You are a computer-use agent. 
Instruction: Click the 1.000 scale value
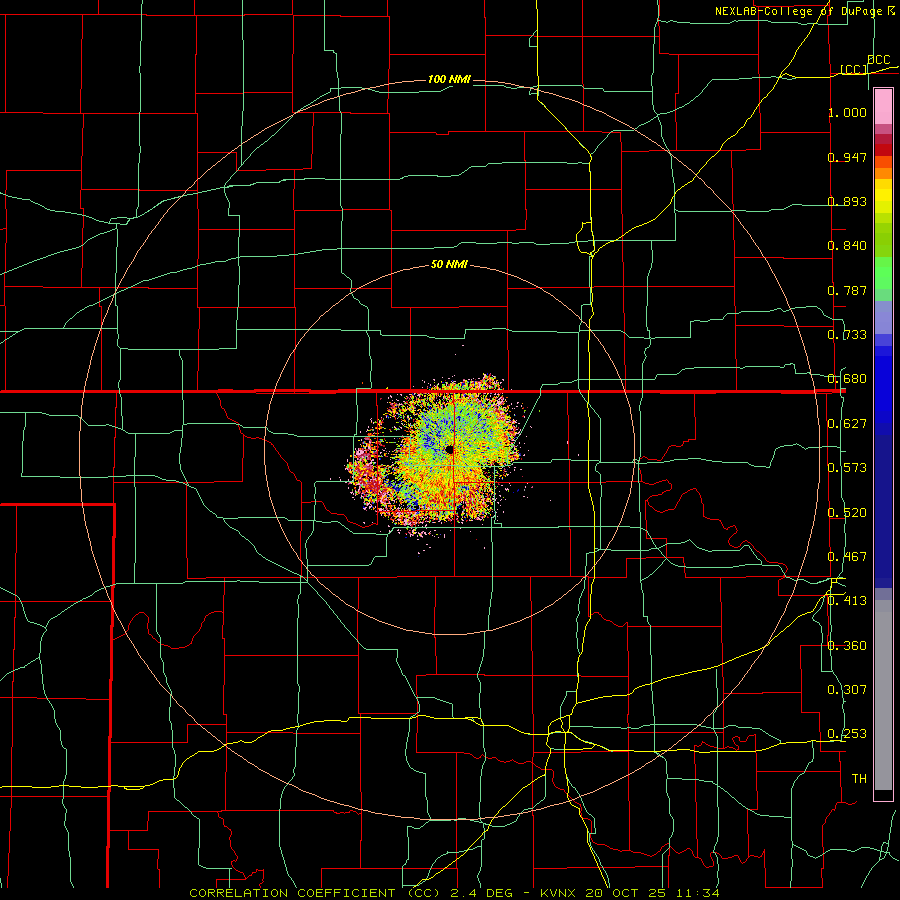click(847, 112)
